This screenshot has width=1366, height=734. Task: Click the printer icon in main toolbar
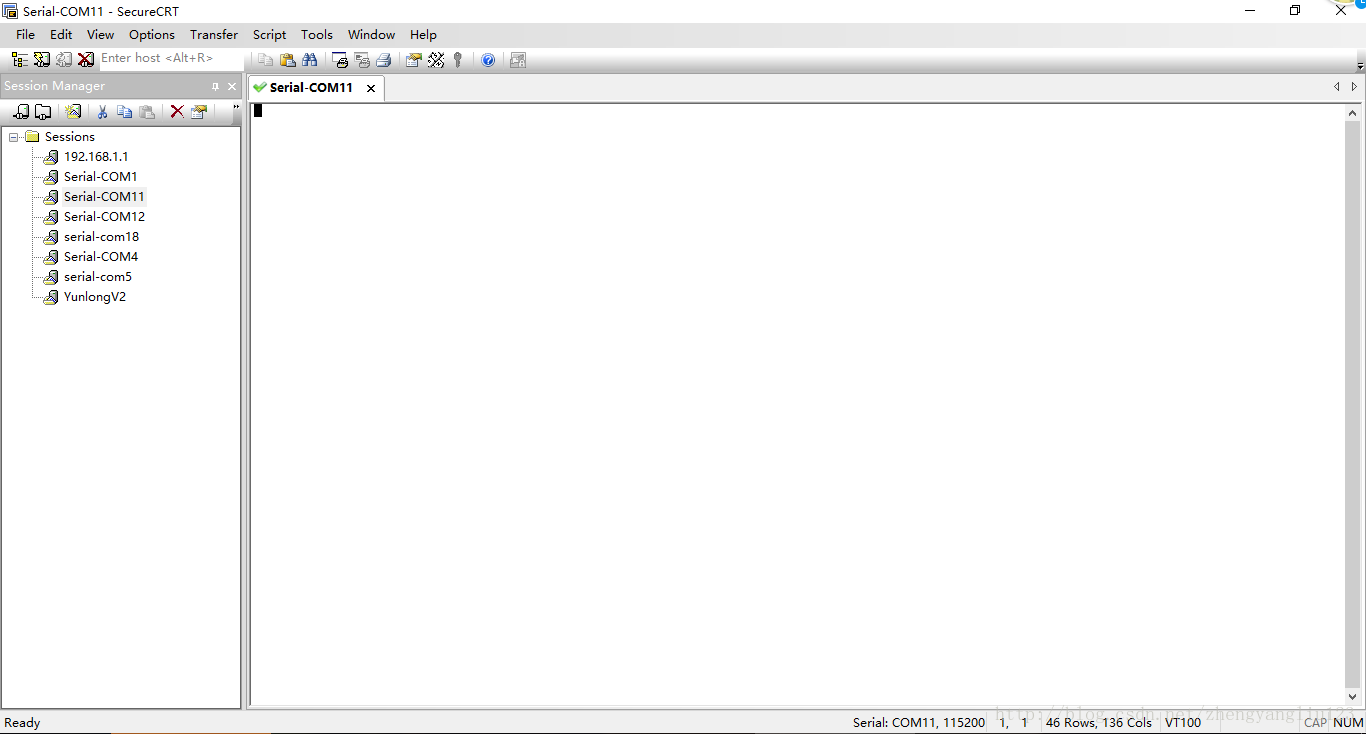(x=383, y=60)
